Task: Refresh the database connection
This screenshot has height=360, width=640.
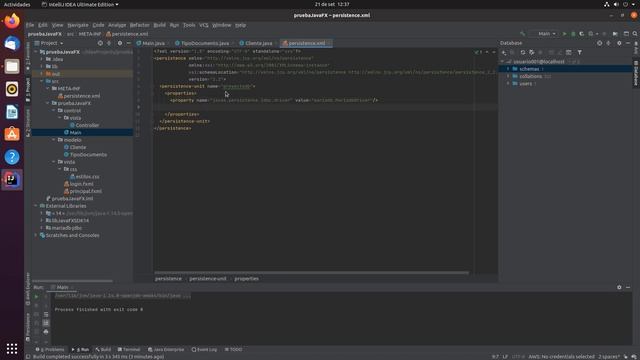Action: tap(523, 53)
